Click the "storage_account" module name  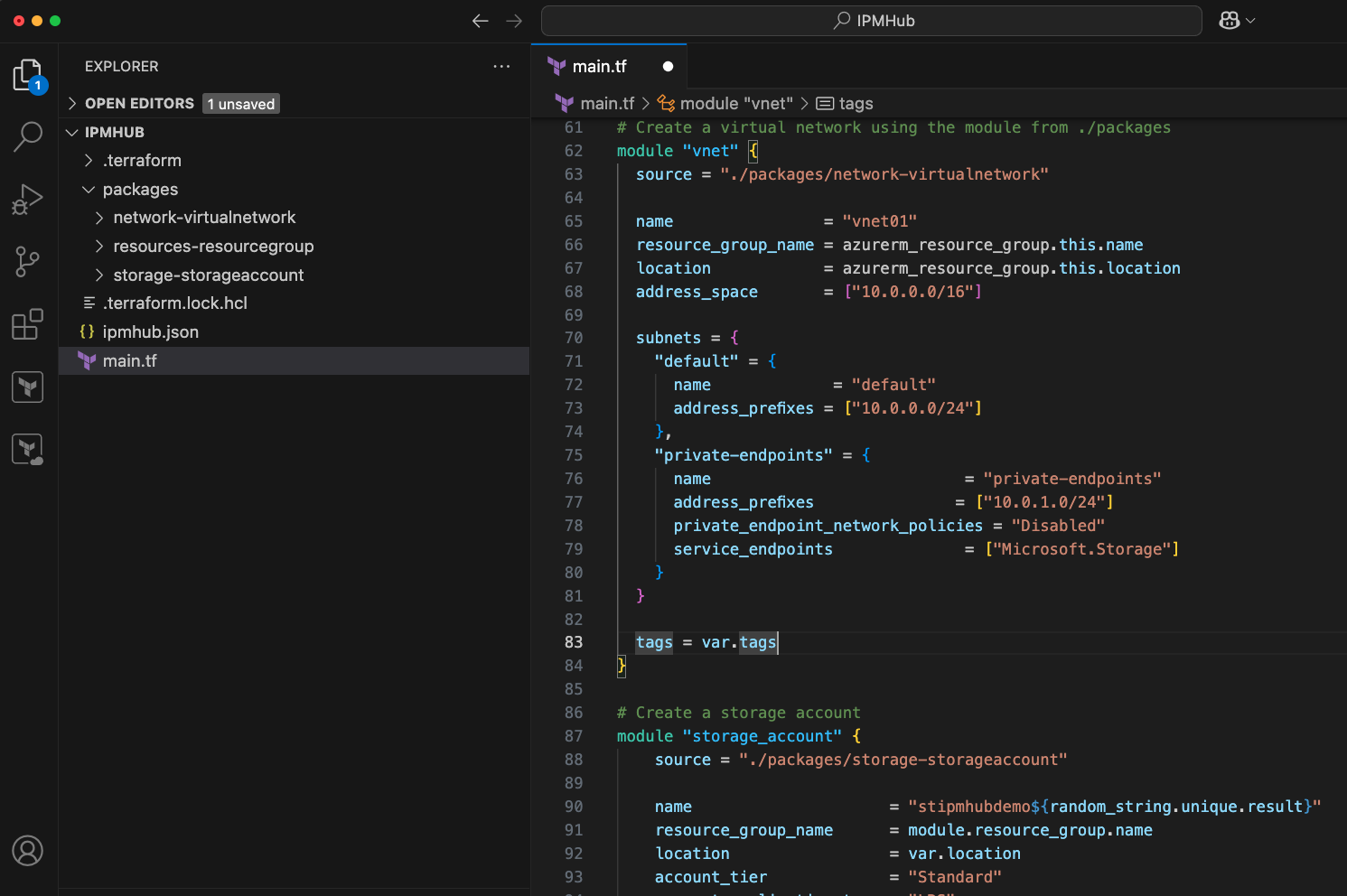click(762, 736)
